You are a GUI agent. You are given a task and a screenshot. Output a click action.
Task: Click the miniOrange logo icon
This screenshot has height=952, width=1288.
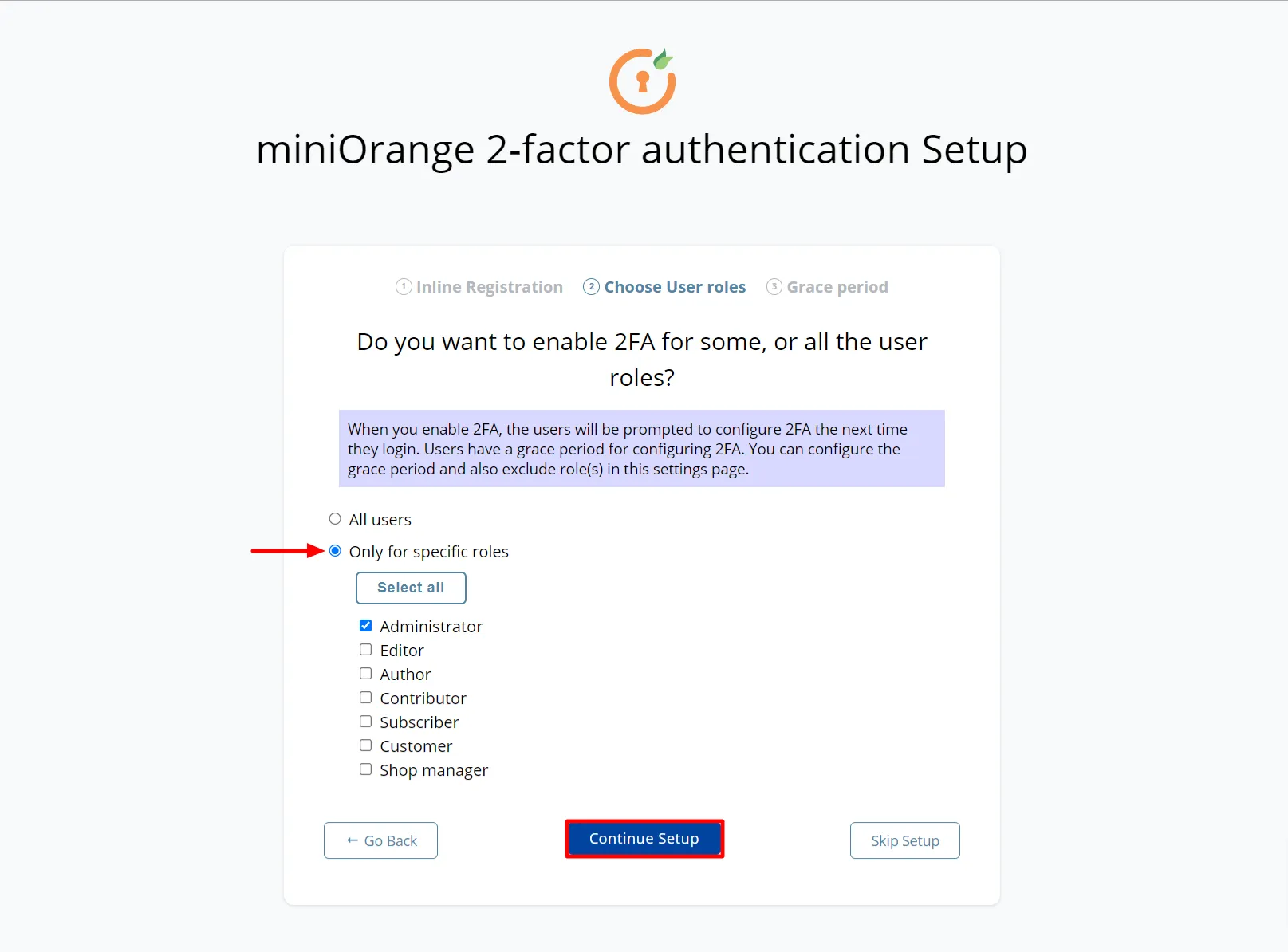click(x=640, y=80)
